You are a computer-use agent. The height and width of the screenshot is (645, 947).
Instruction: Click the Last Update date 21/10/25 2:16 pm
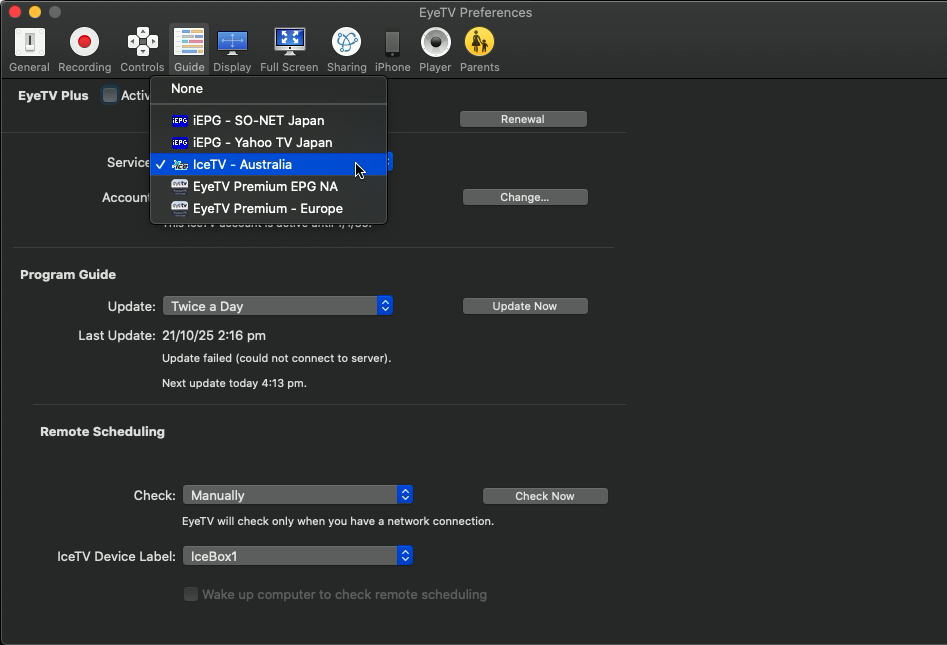click(214, 336)
